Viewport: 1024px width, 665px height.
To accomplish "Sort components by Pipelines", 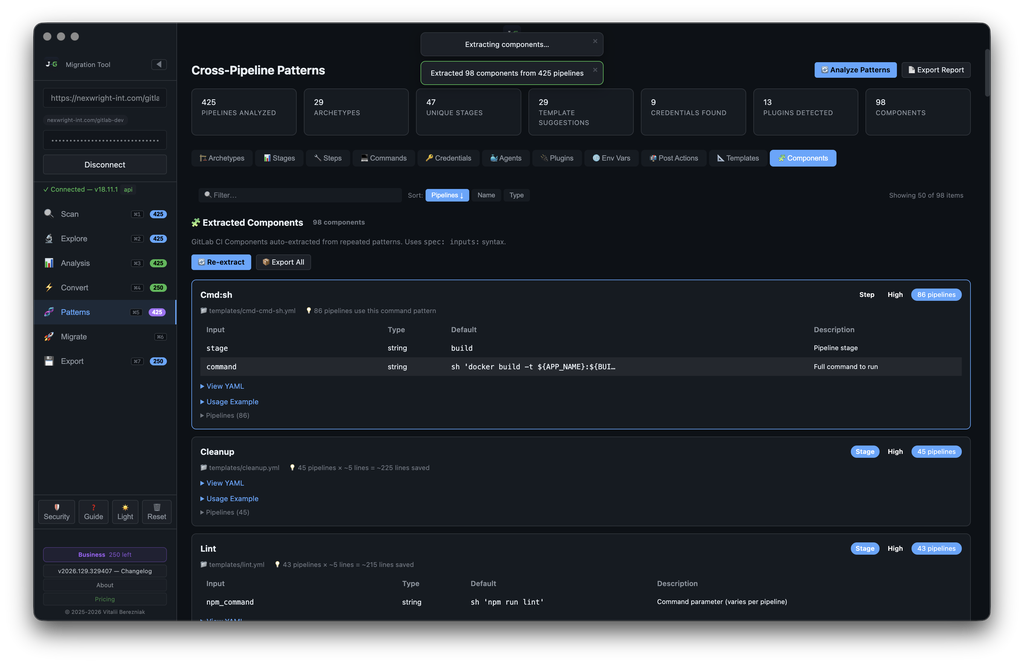I will point(447,195).
